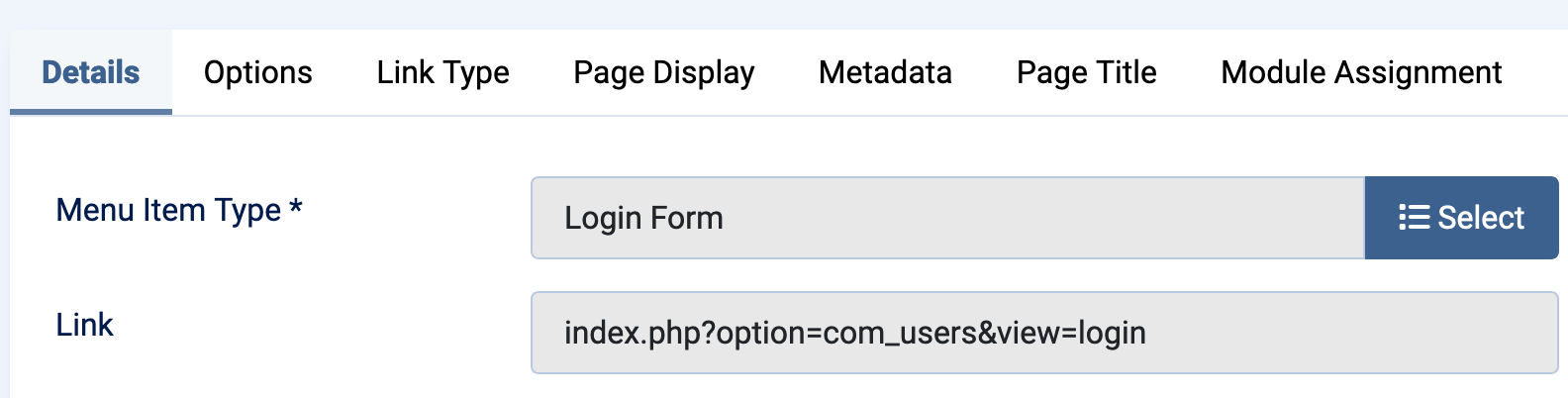Viewport: 1568px width, 398px height.
Task: Open the Link Type tab
Action: pos(442,72)
